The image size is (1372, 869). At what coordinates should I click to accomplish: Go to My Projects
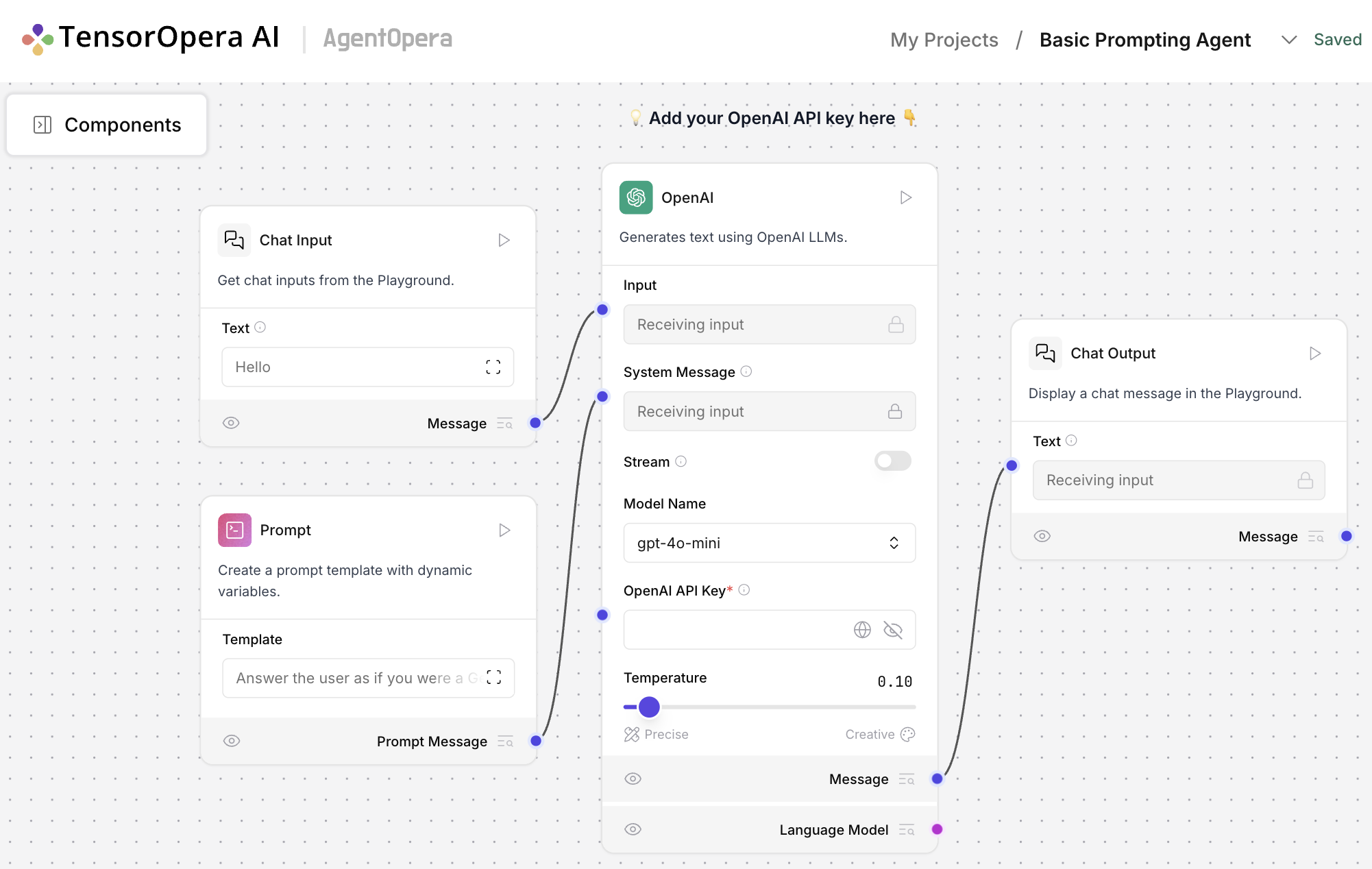coord(944,40)
